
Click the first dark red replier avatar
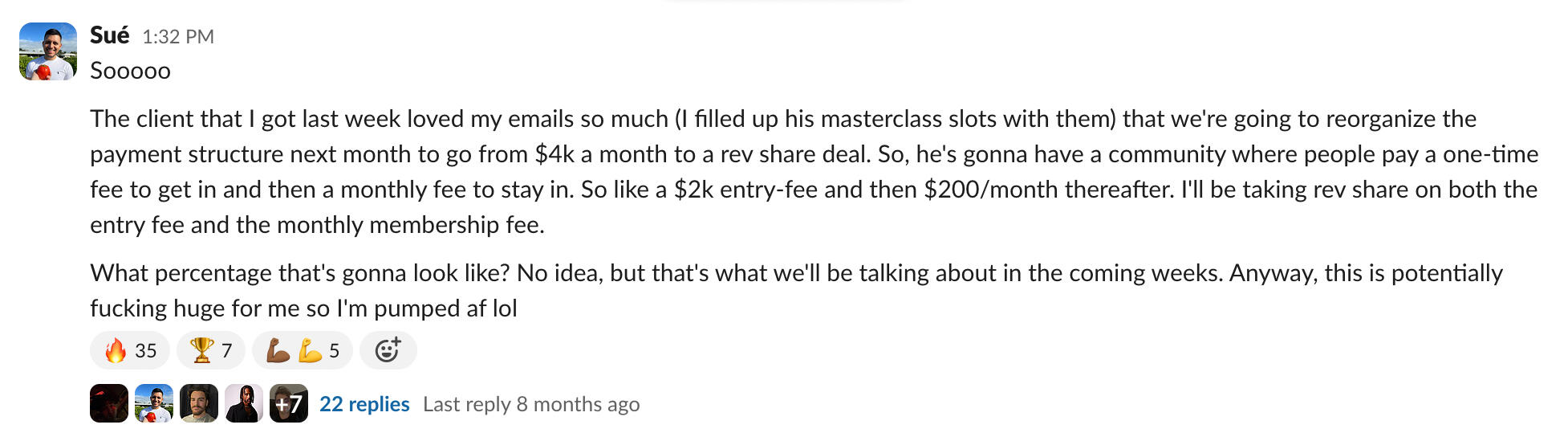pyautogui.click(x=109, y=403)
